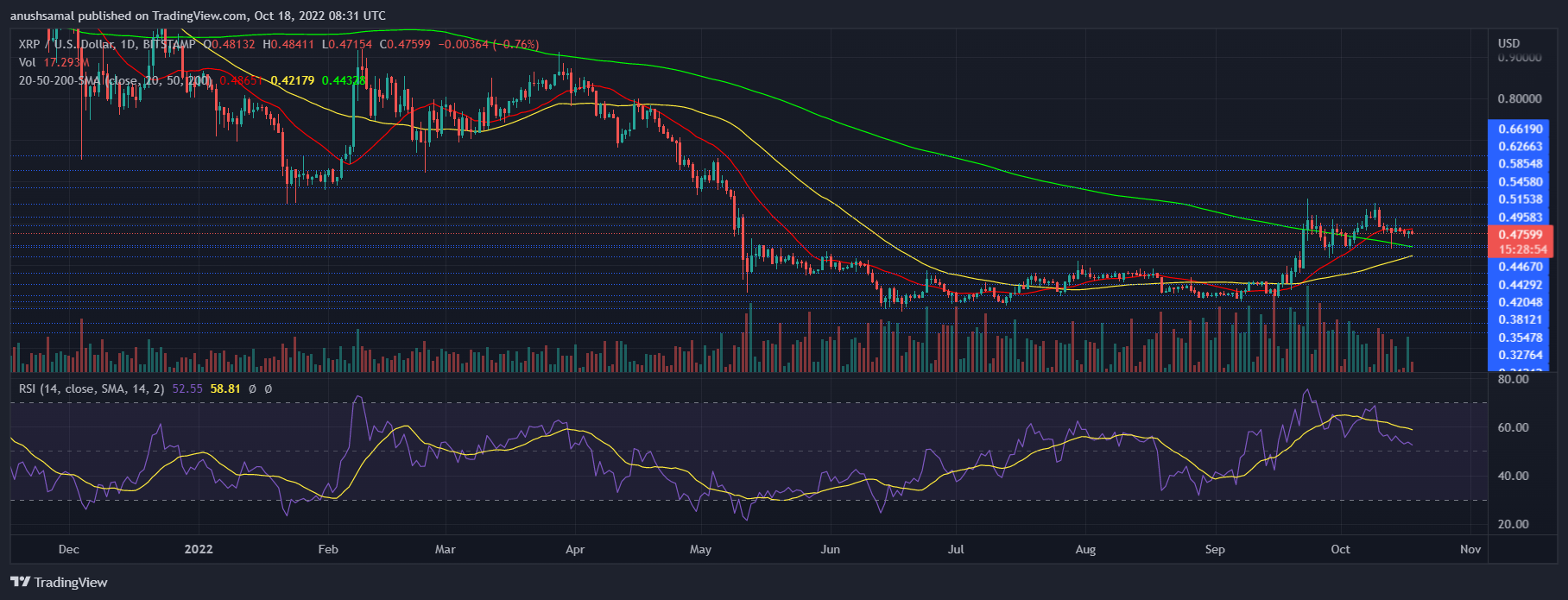Click the 20-50-200-SMA indicator legend
The height and width of the screenshot is (600, 1568).
[x=115, y=80]
